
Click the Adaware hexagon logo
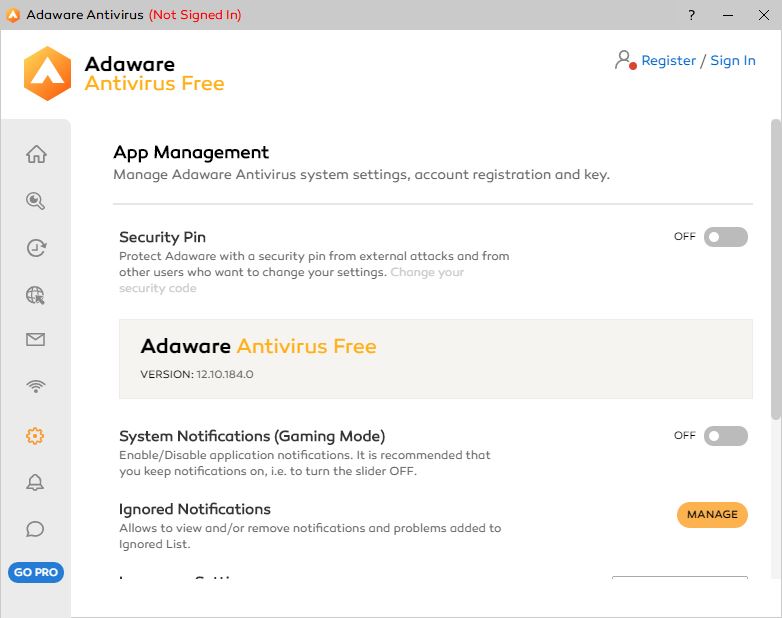click(x=47, y=73)
